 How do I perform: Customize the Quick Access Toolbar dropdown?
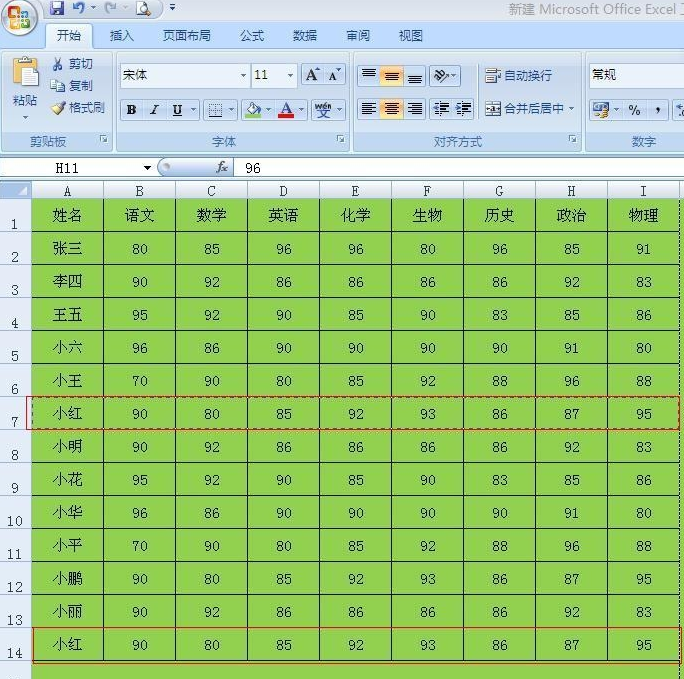(x=172, y=7)
